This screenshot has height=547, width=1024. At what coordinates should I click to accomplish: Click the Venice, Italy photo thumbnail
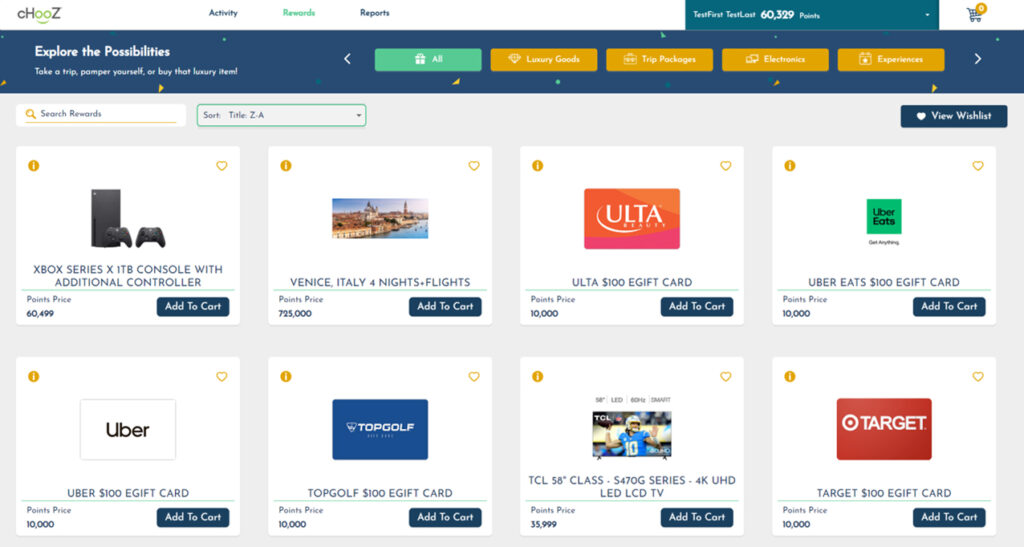point(380,219)
